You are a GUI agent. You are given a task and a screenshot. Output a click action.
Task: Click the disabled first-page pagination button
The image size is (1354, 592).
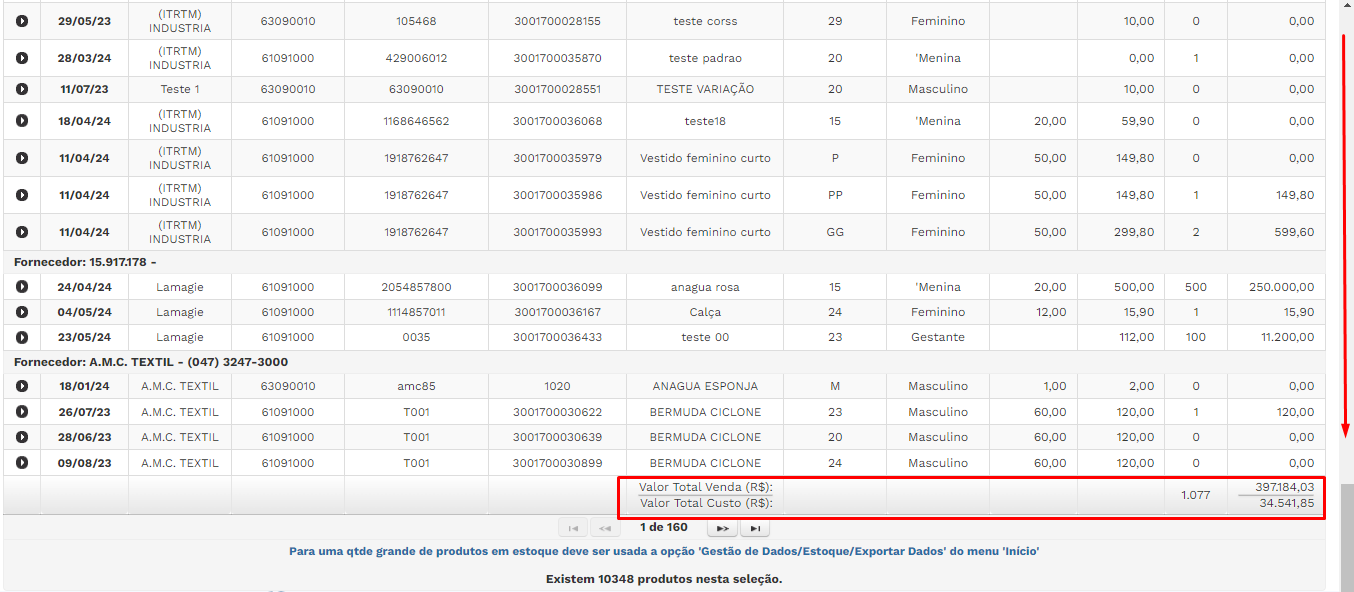573,528
